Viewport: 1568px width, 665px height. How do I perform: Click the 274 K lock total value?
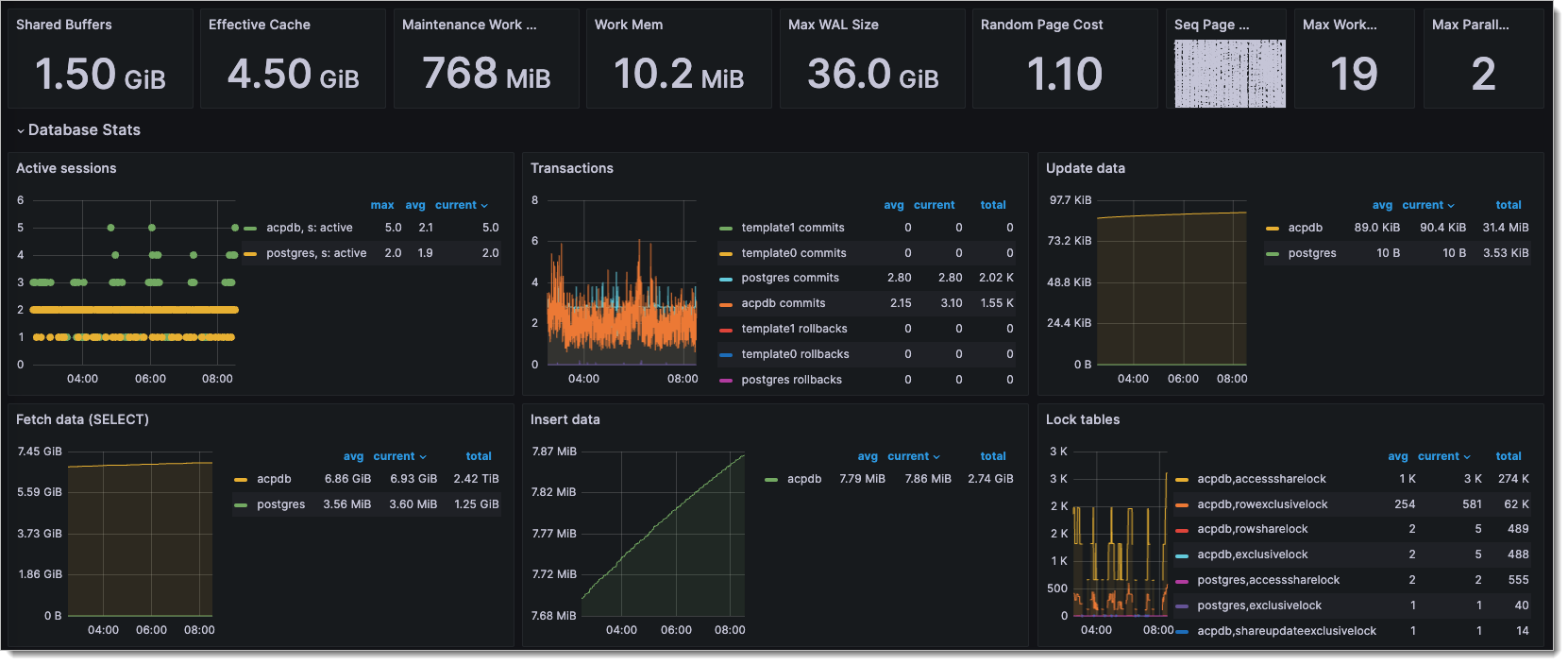click(1513, 479)
